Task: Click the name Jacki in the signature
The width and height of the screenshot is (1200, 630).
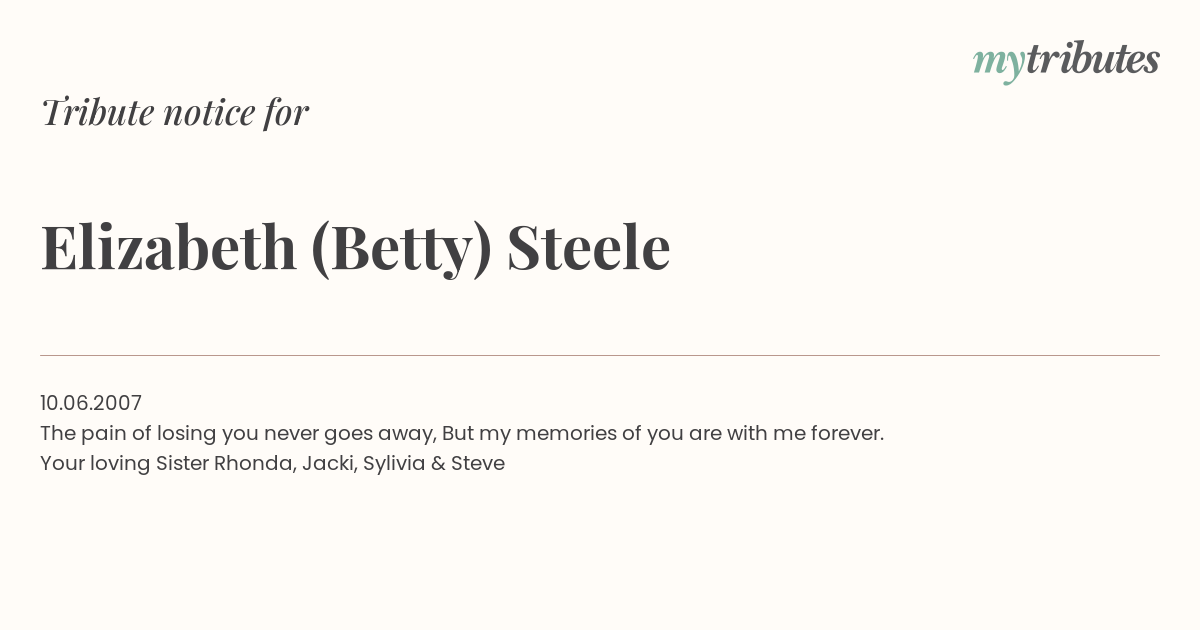Action: (329, 463)
